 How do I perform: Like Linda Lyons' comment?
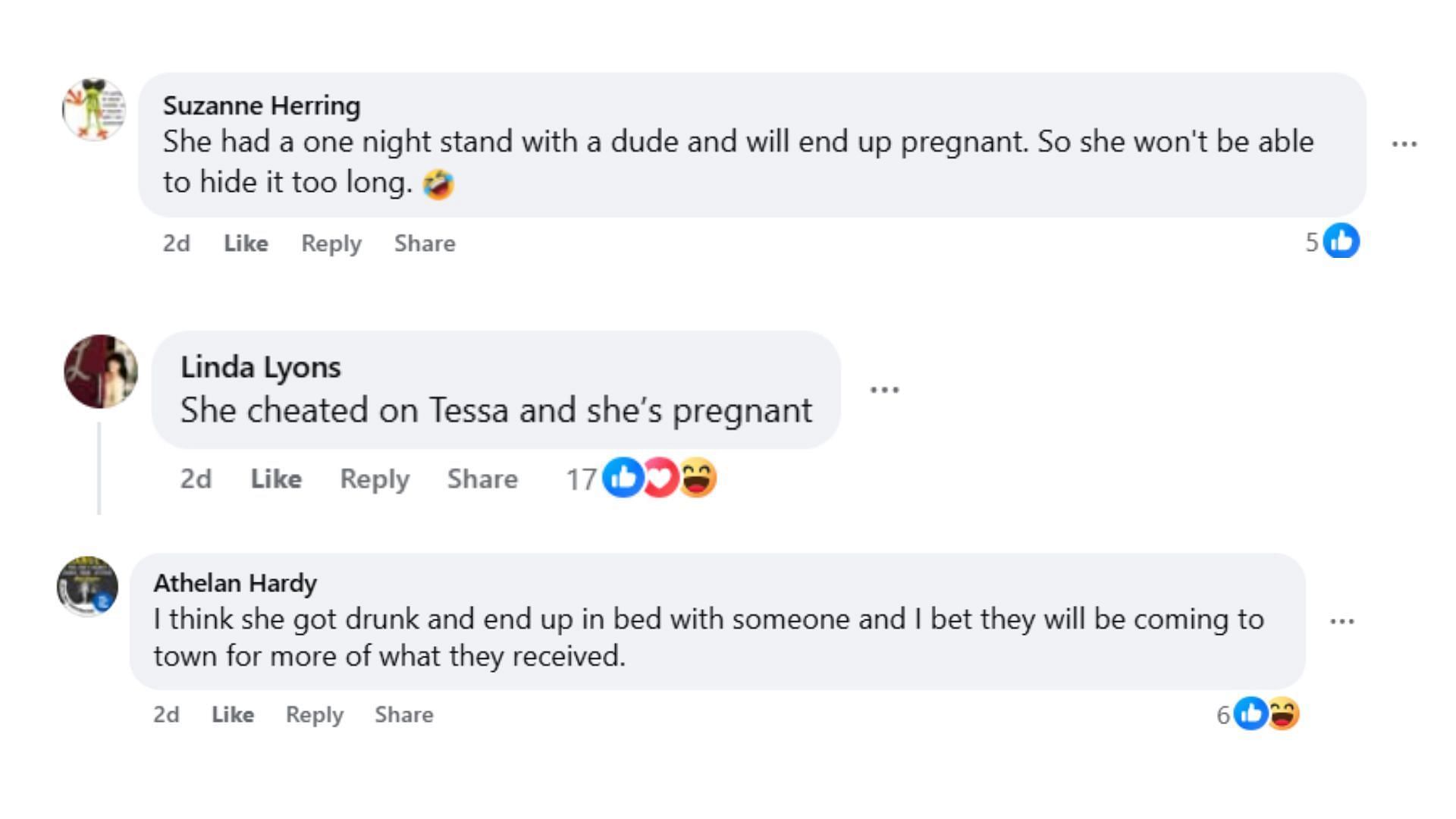276,479
